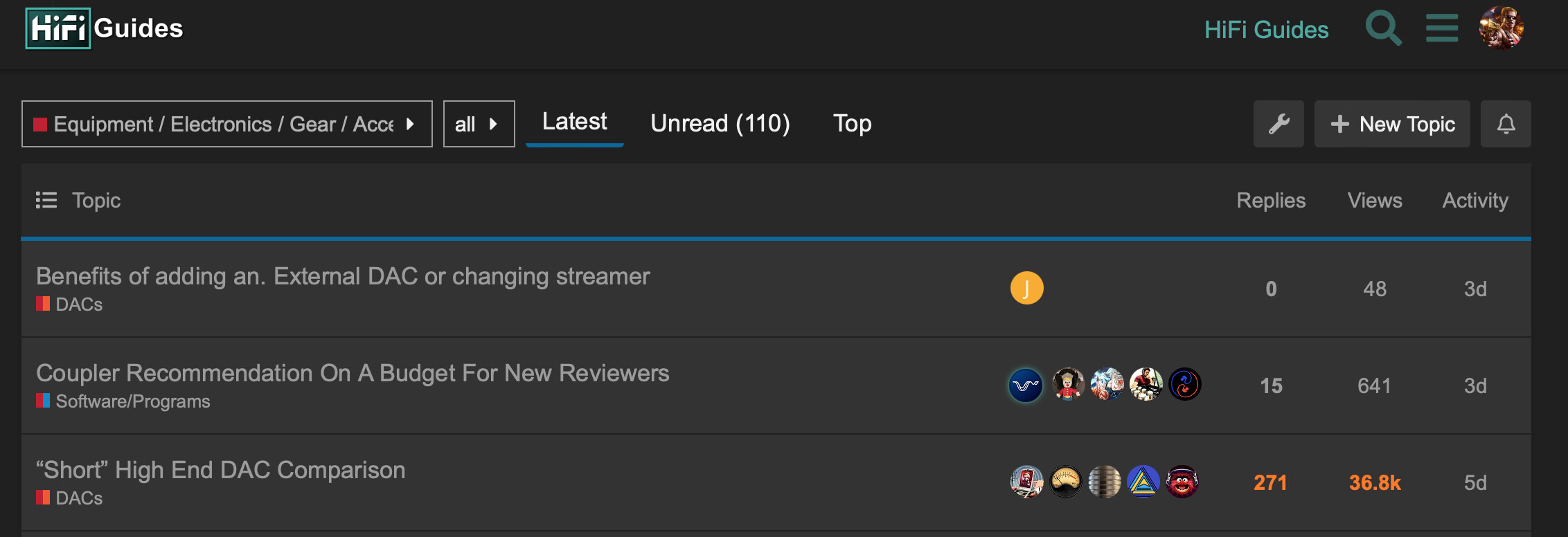Click the blue wave avatar in Coupler topic
Viewport: 1568px width, 537px height.
[1026, 385]
